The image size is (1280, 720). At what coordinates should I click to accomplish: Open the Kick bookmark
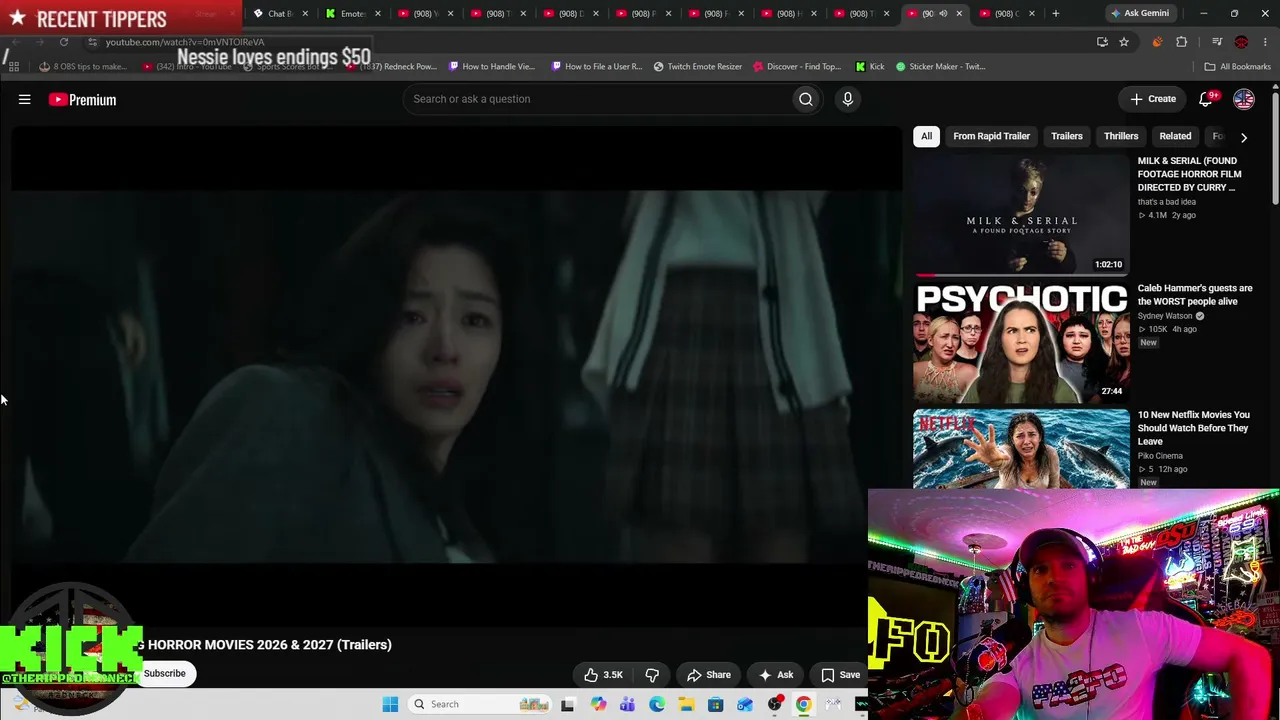click(x=869, y=66)
